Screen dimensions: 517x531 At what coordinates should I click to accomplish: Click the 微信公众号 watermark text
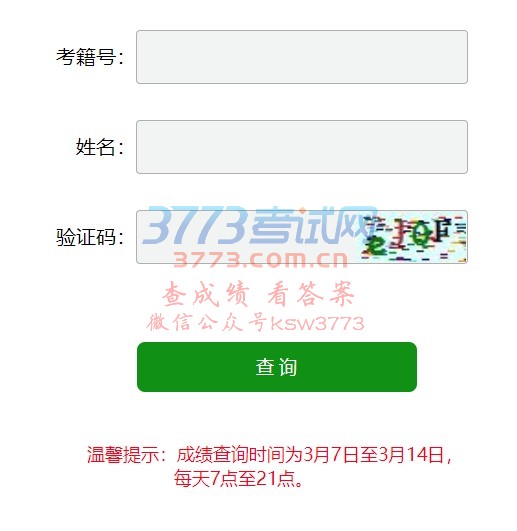(206, 323)
